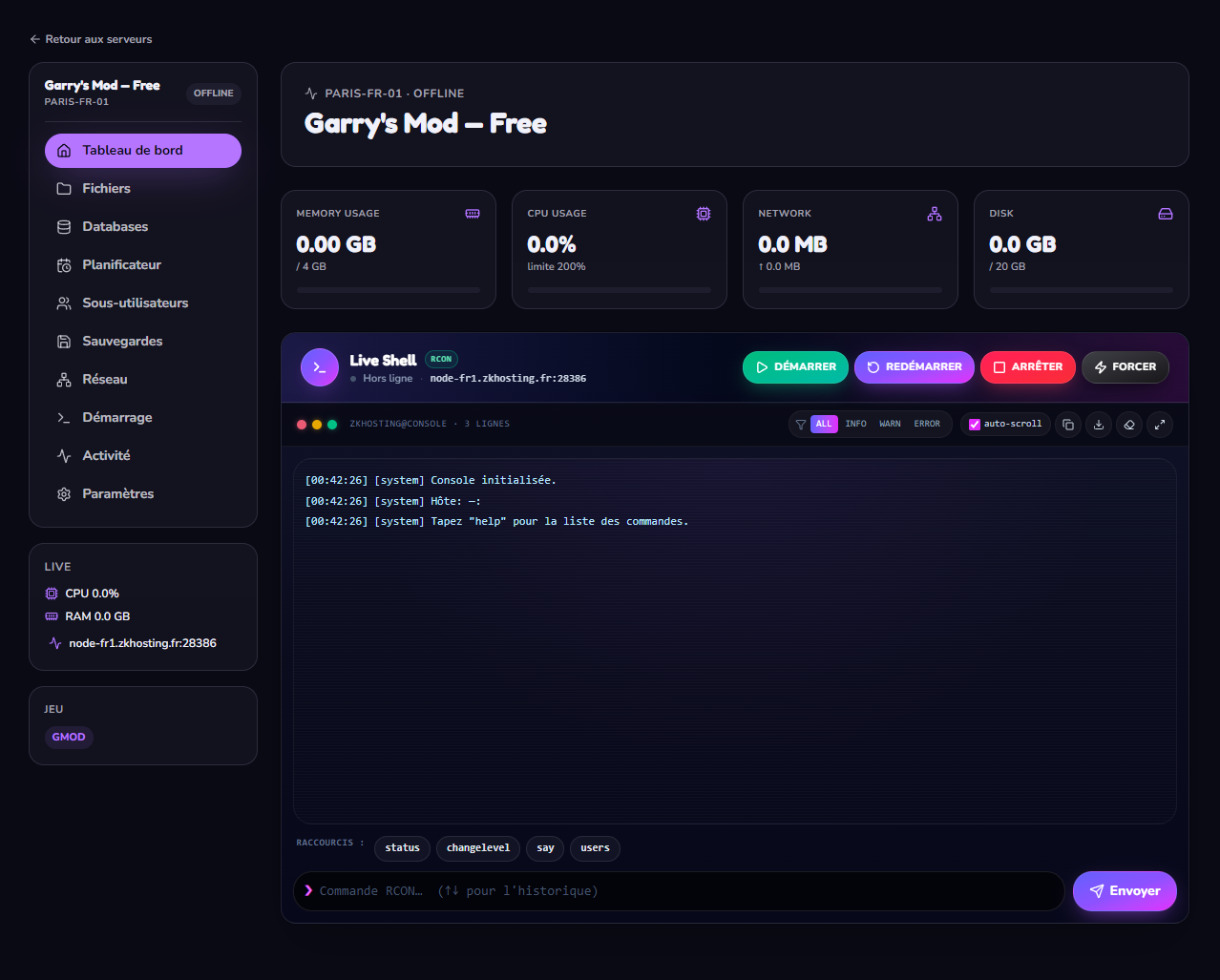Viewport: 1220px width, 980px height.
Task: Click the users icon beside Sous-utilisateurs
Action: pyautogui.click(x=64, y=303)
